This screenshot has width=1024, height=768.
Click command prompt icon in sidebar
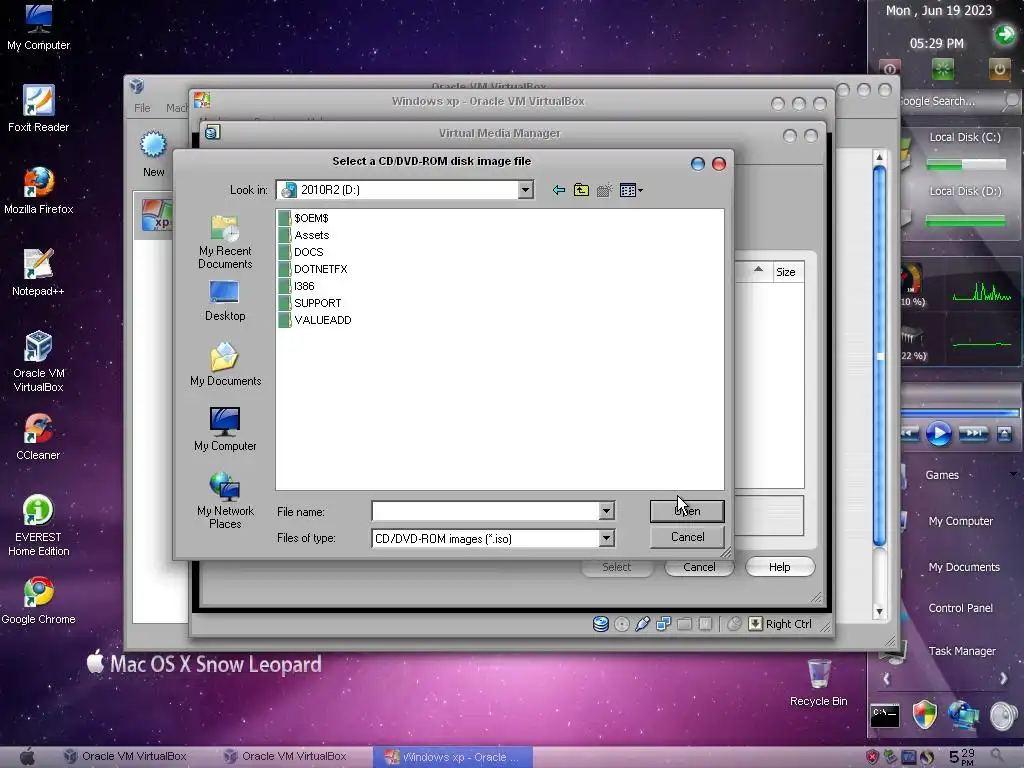click(886, 716)
